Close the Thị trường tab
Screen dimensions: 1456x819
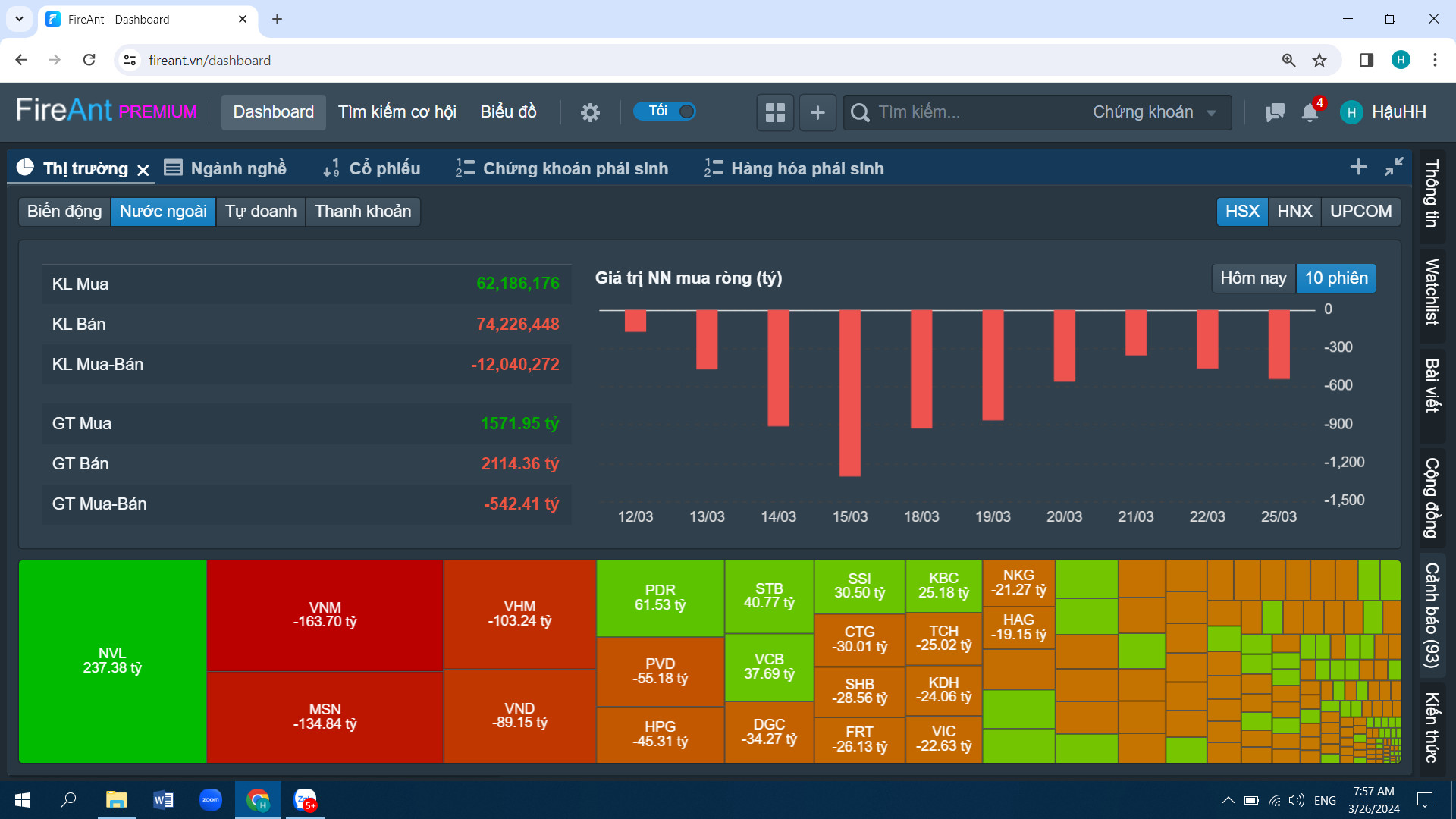(143, 170)
